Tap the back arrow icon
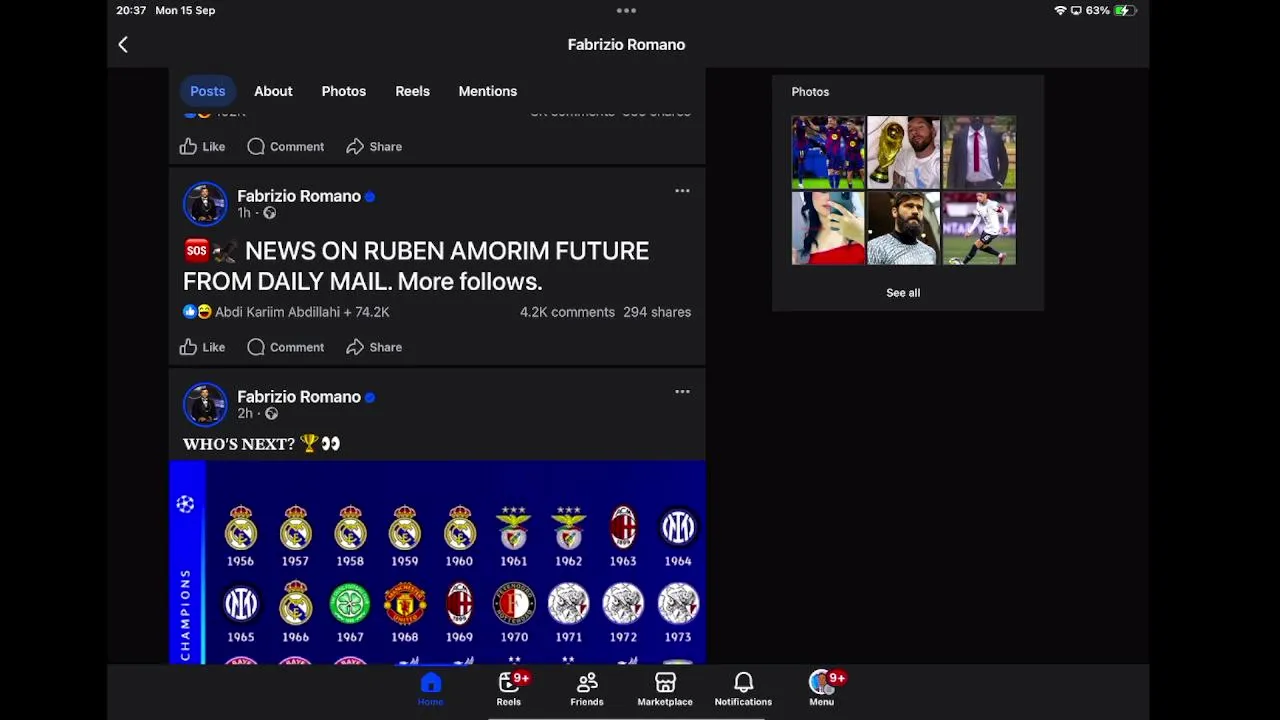Viewport: 1280px width, 720px height. click(123, 44)
